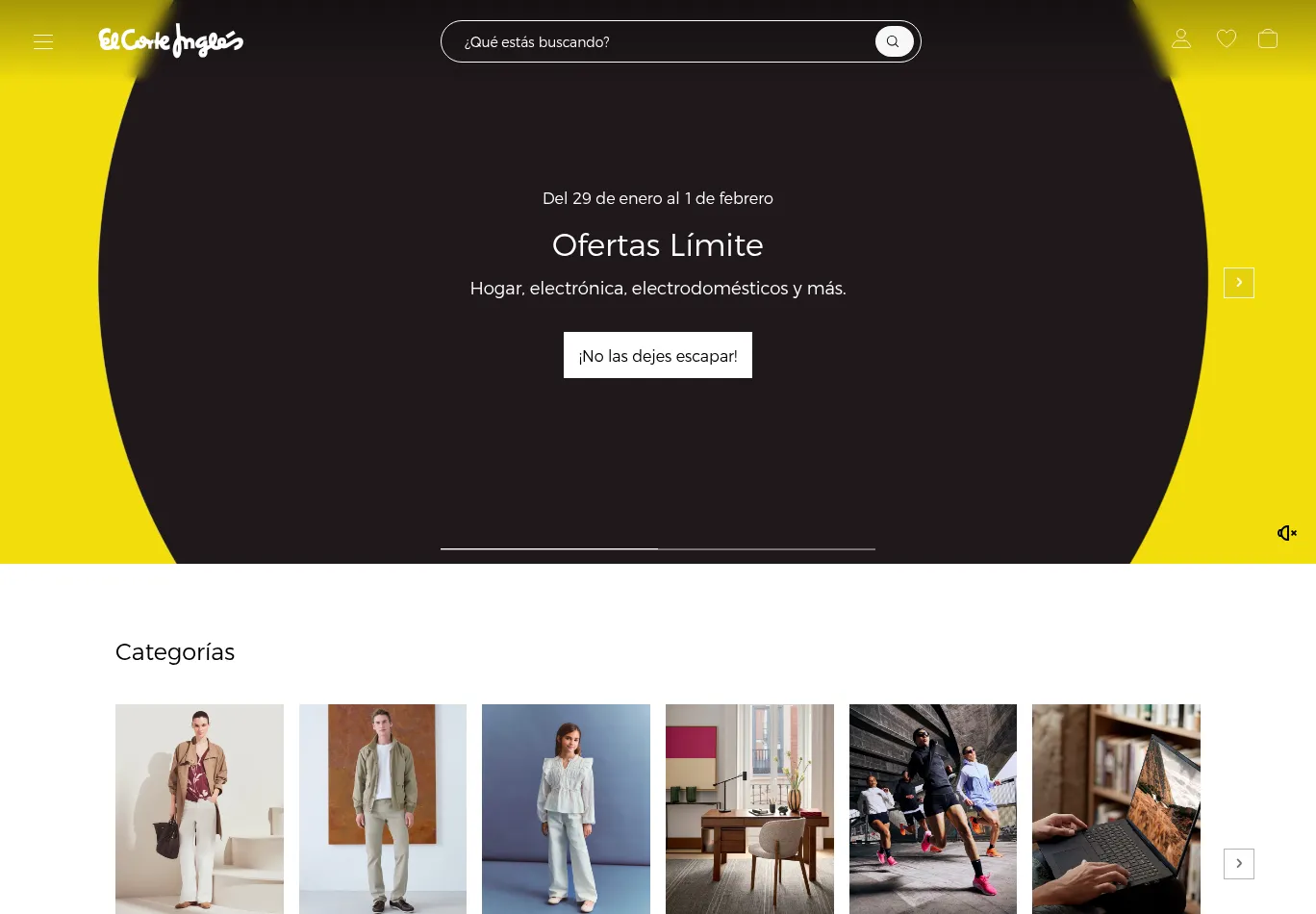Advance hero banner with right chevron
The image size is (1316, 914).
pyautogui.click(x=1239, y=283)
